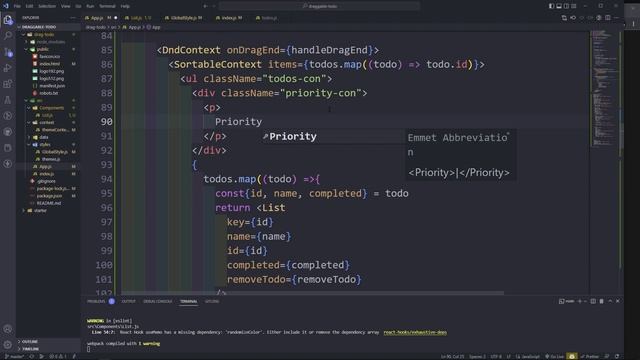The width and height of the screenshot is (640, 360).
Task: Click the Ln 90 cursor position indicator
Action: pos(452,356)
